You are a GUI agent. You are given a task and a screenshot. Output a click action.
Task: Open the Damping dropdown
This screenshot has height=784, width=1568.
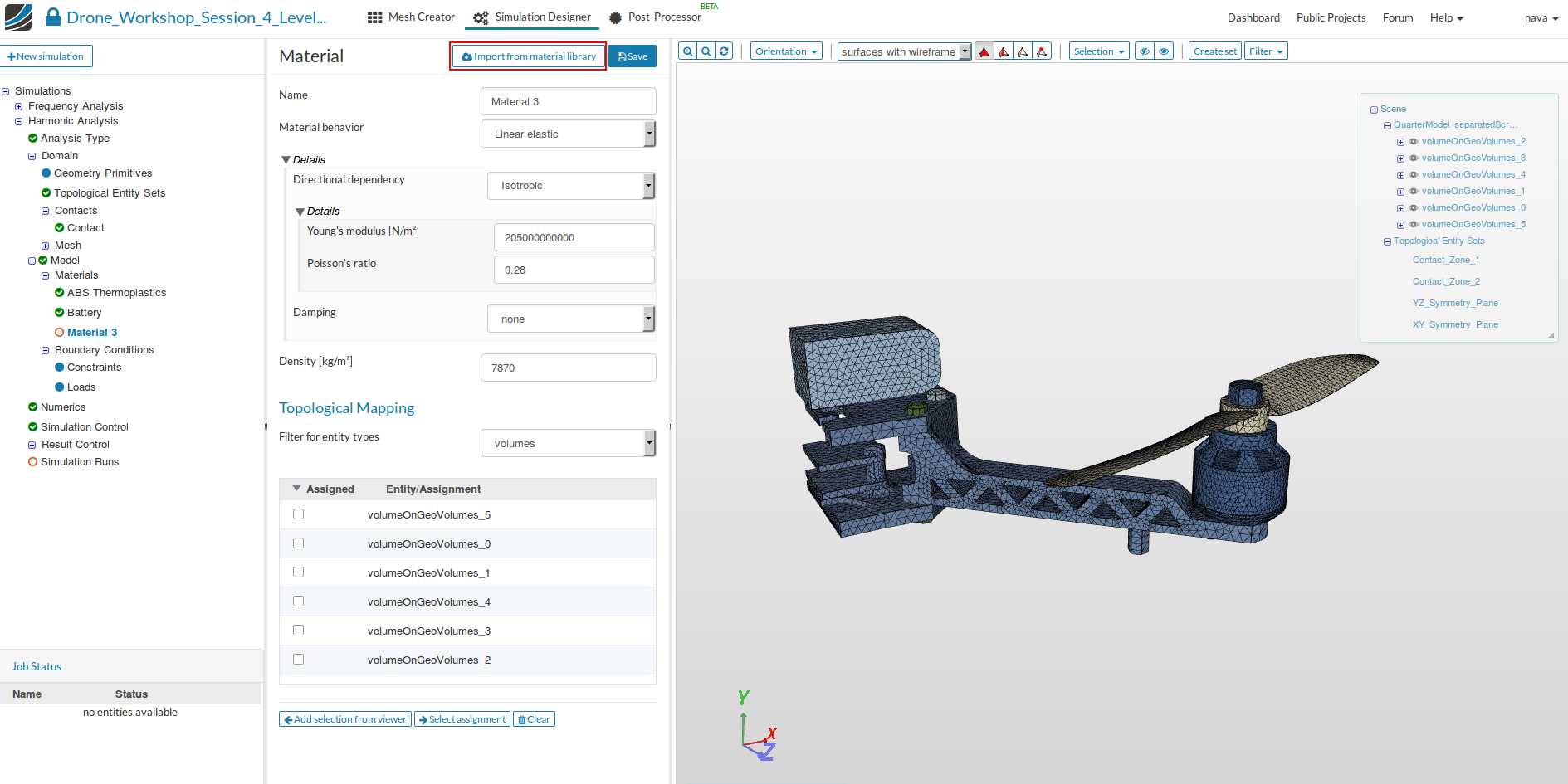(571, 319)
